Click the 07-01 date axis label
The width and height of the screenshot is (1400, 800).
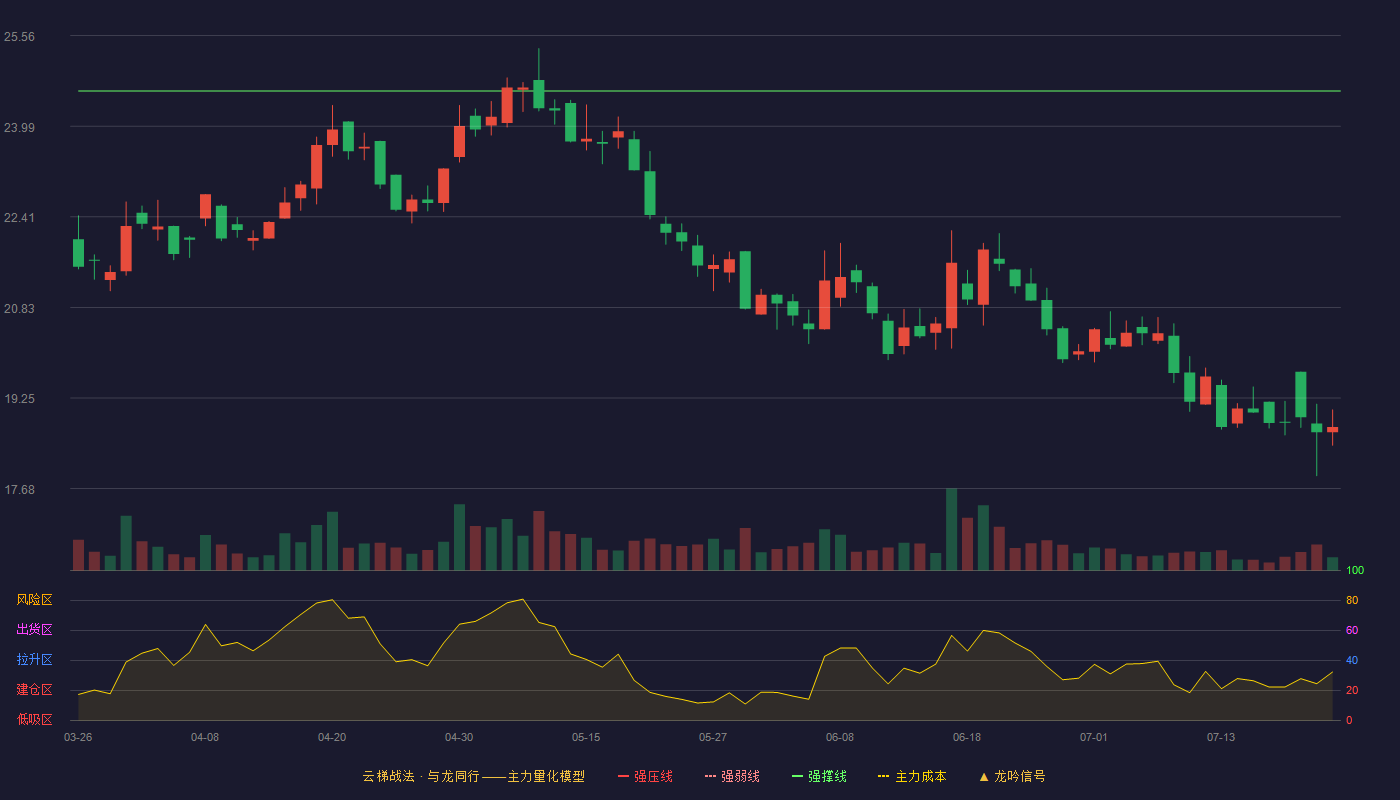coord(1094,737)
